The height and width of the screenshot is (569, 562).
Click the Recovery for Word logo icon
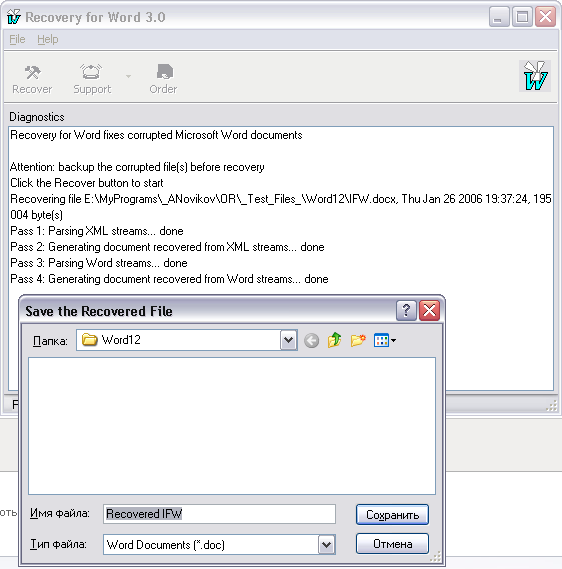535,76
